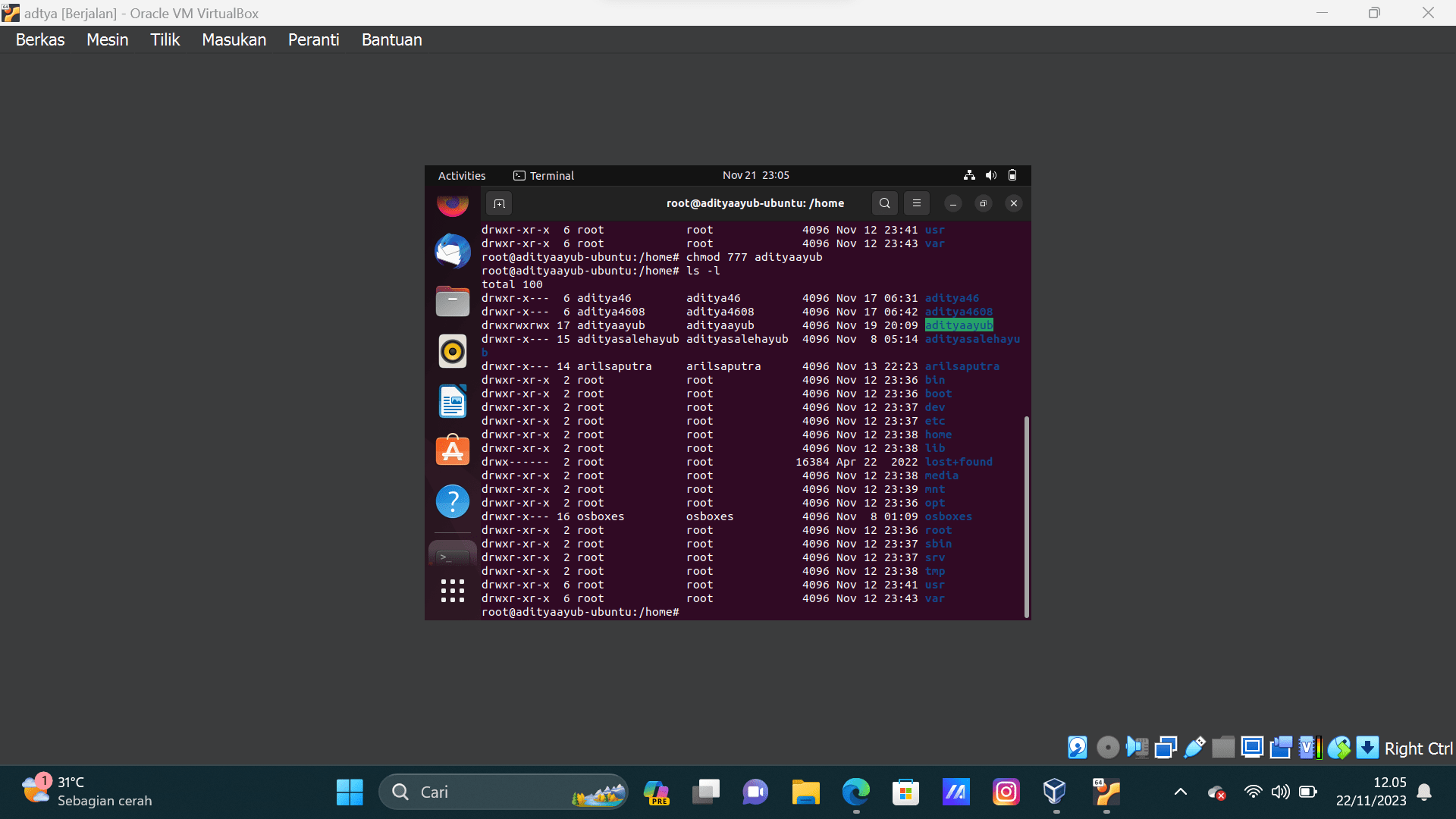Open the Tilik menu

click(x=165, y=39)
